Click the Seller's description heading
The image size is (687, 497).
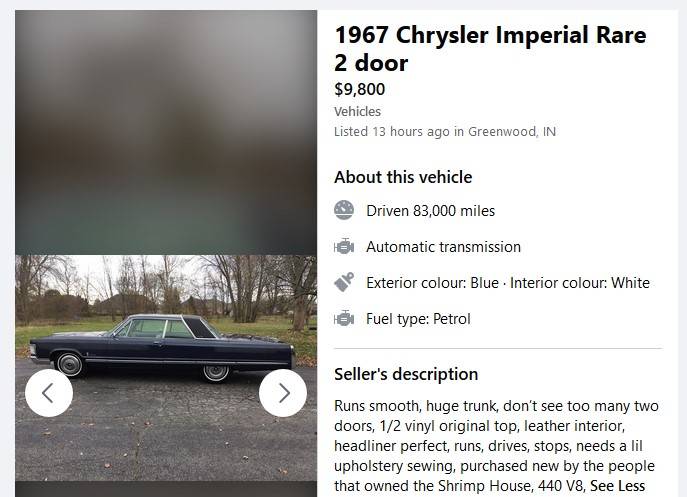pyautogui.click(x=406, y=374)
